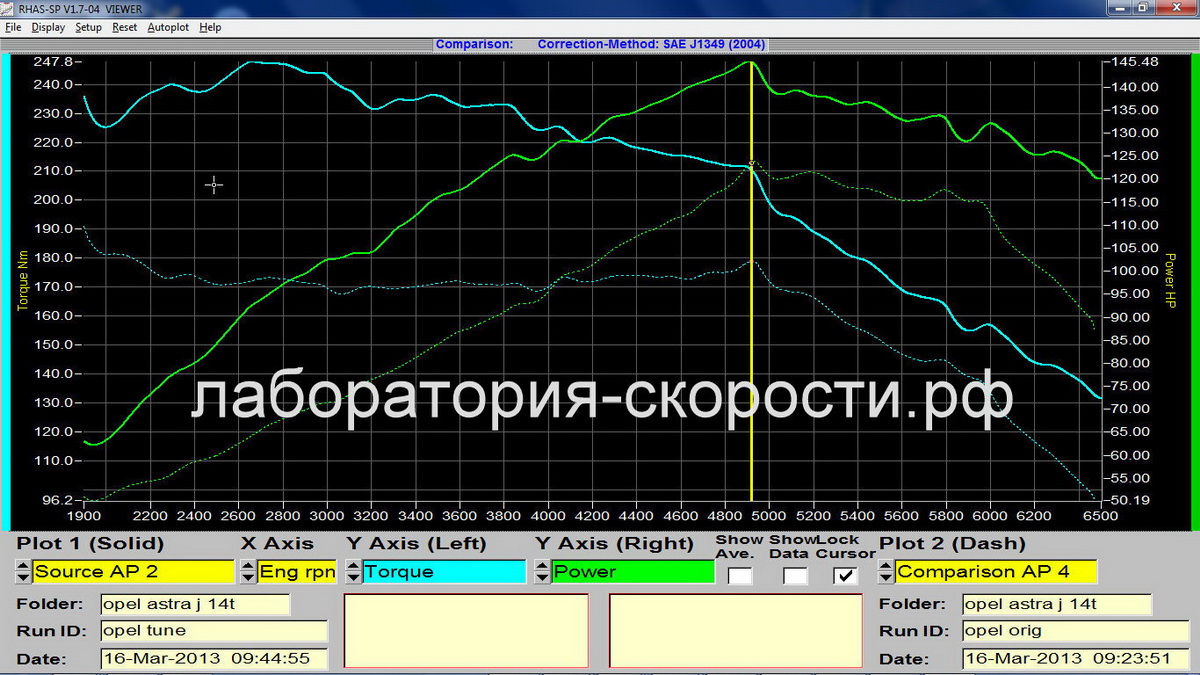This screenshot has width=1200, height=675.
Task: Enable the Show Ave. checkbox
Action: [740, 575]
